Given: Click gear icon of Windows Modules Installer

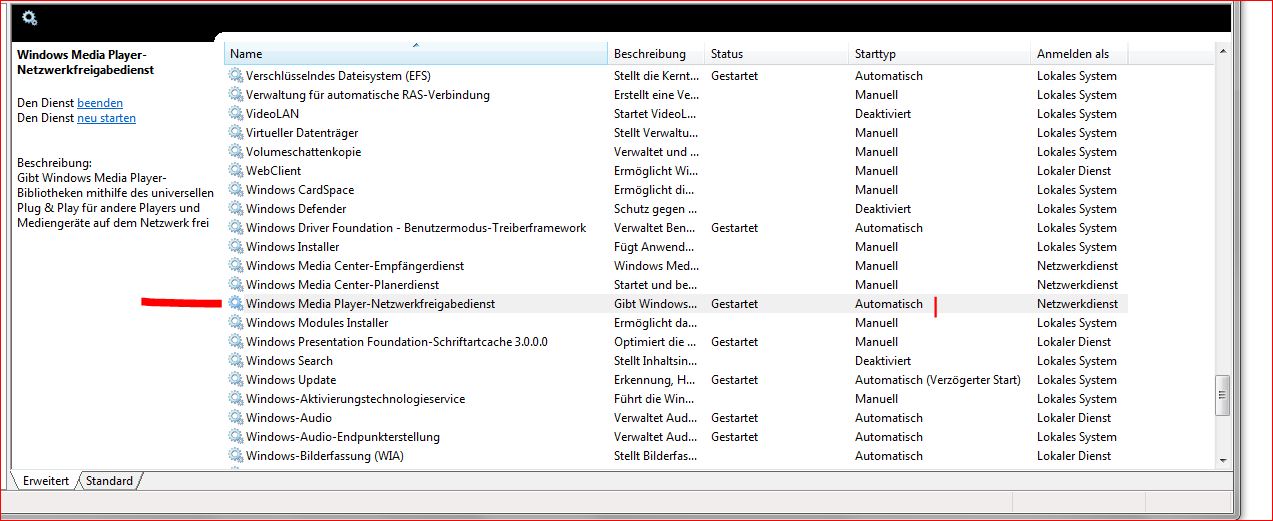Looking at the screenshot, I should click(236, 323).
